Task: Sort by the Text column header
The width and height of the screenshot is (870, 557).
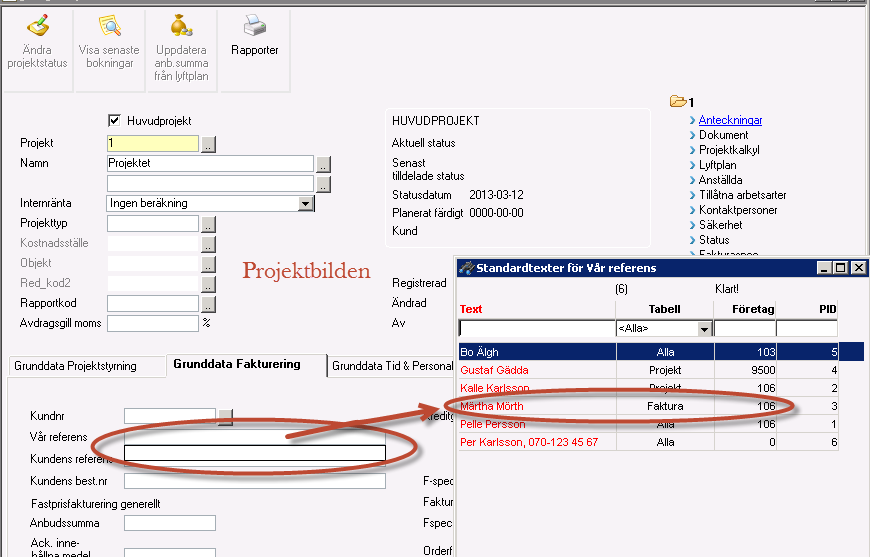Action: (471, 309)
